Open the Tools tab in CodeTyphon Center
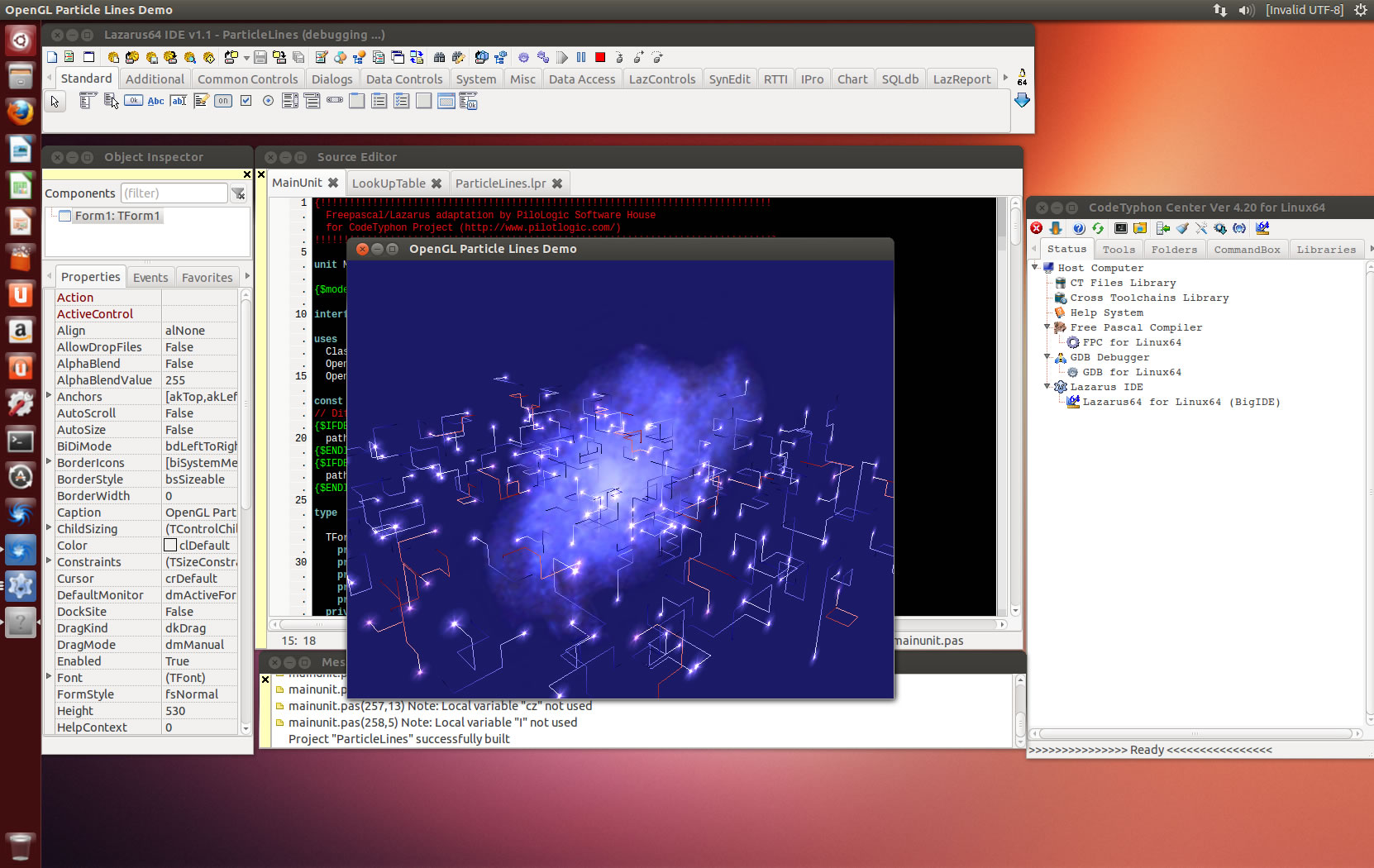Image resolution: width=1374 pixels, height=868 pixels. point(1119,250)
